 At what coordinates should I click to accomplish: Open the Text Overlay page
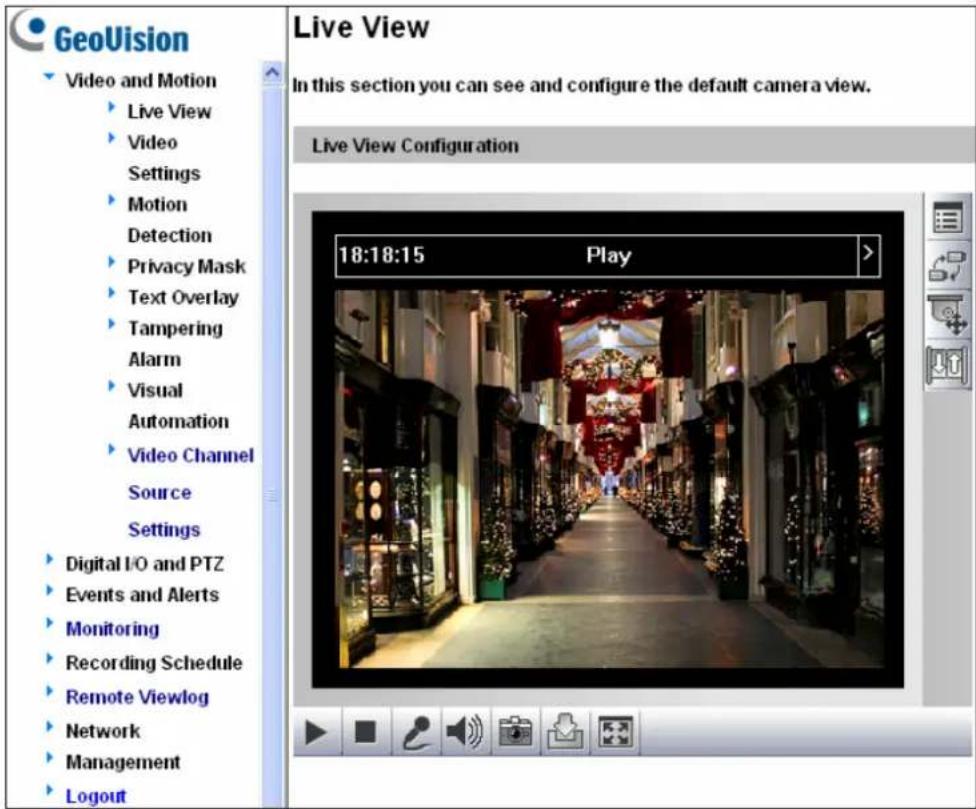(x=183, y=297)
